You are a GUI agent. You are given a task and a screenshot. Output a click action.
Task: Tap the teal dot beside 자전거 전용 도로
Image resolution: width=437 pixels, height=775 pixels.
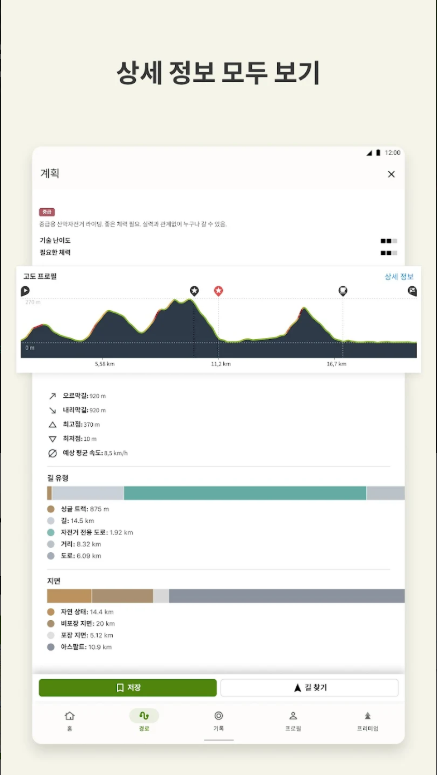coord(50,532)
